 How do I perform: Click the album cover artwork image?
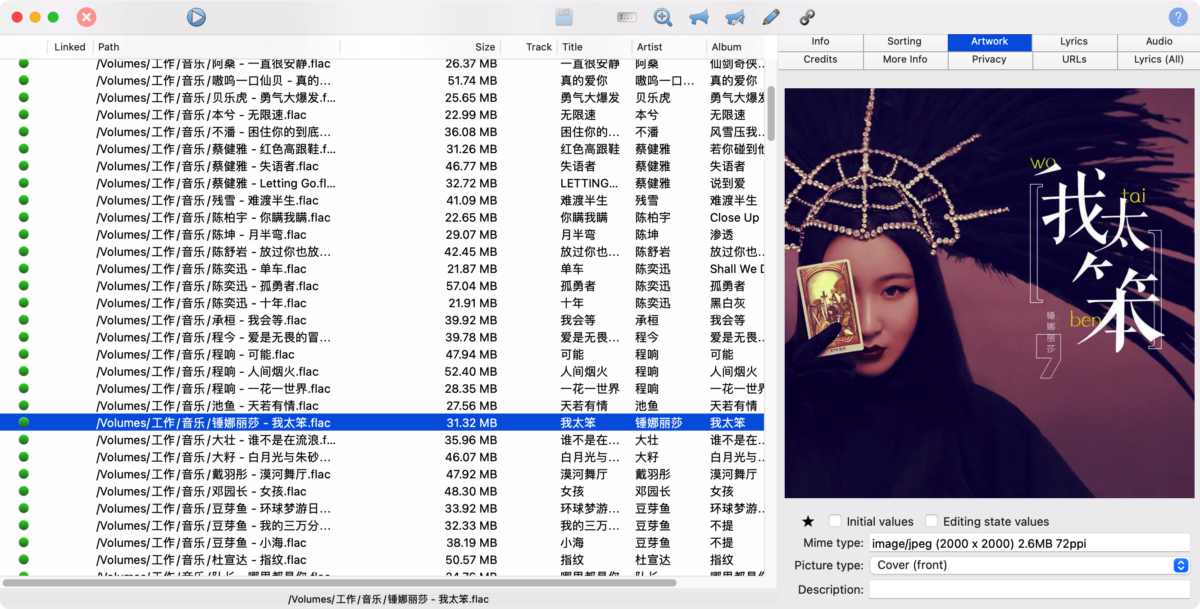[x=987, y=292]
